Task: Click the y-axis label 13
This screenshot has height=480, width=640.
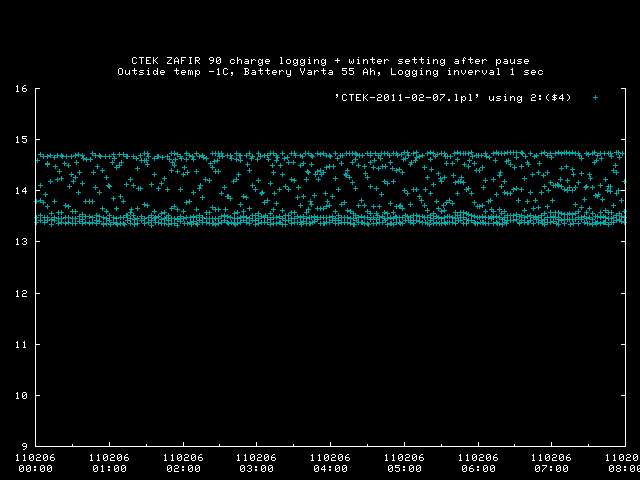Action: point(20,242)
